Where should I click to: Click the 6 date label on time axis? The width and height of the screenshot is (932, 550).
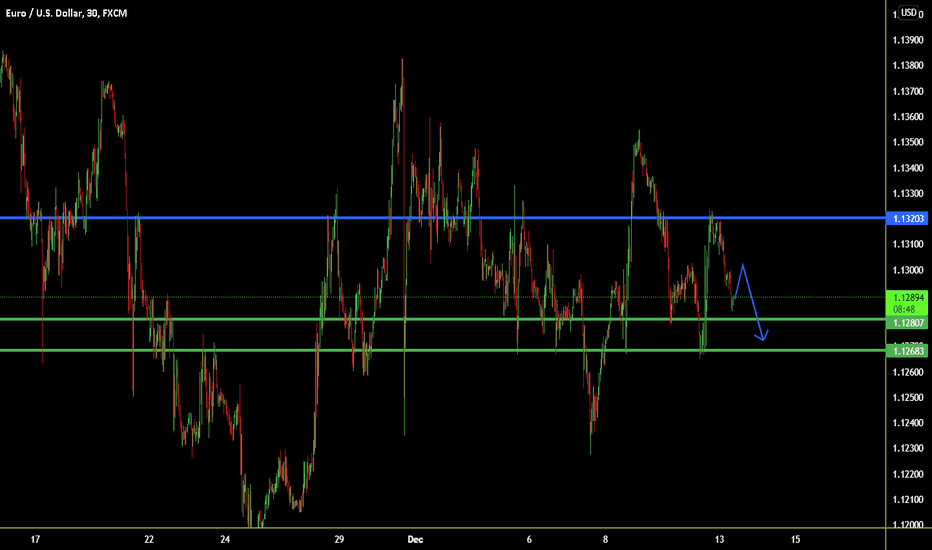529,540
